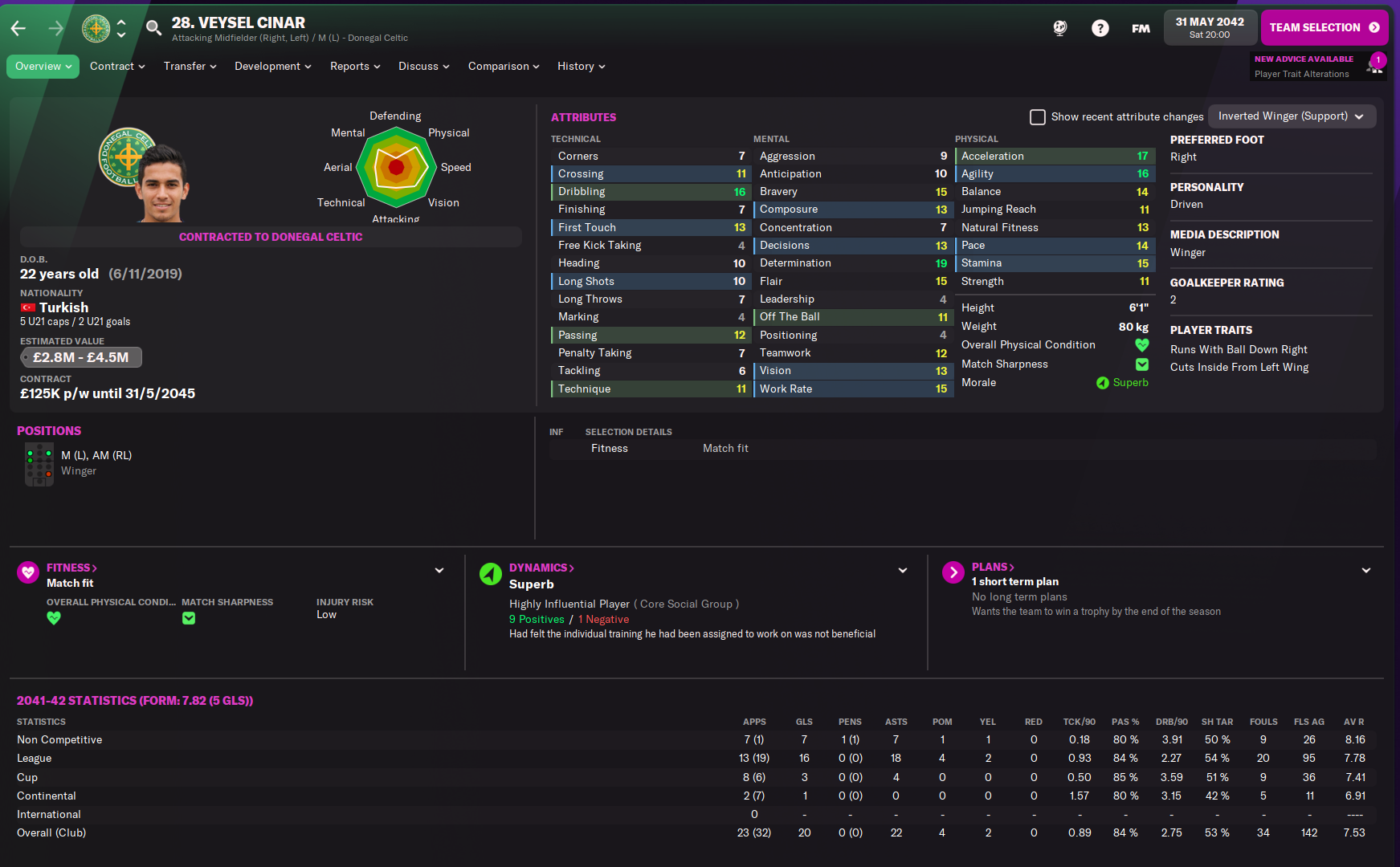The height and width of the screenshot is (867, 1400).
Task: Click the Fitness heart icon
Action: coord(28,572)
